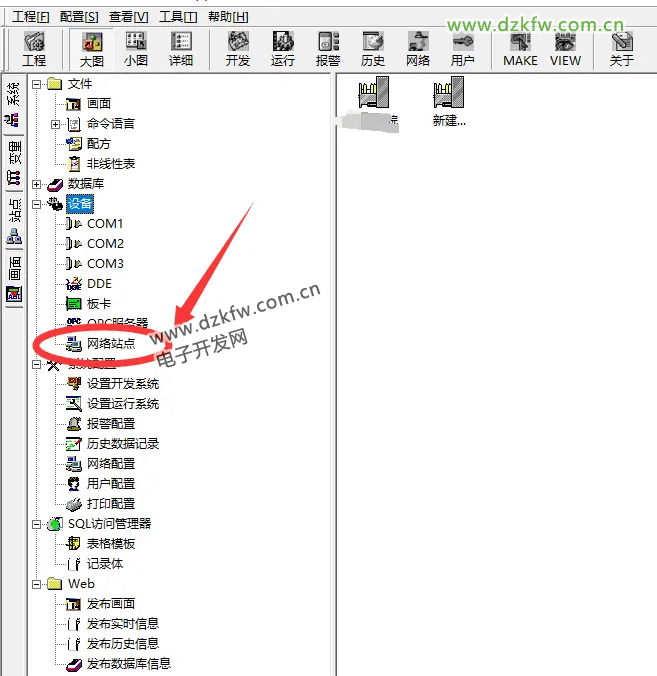Screen dimensions: 657x676
Task: Switch to 详细 detail list view
Action: pyautogui.click(x=181, y=48)
